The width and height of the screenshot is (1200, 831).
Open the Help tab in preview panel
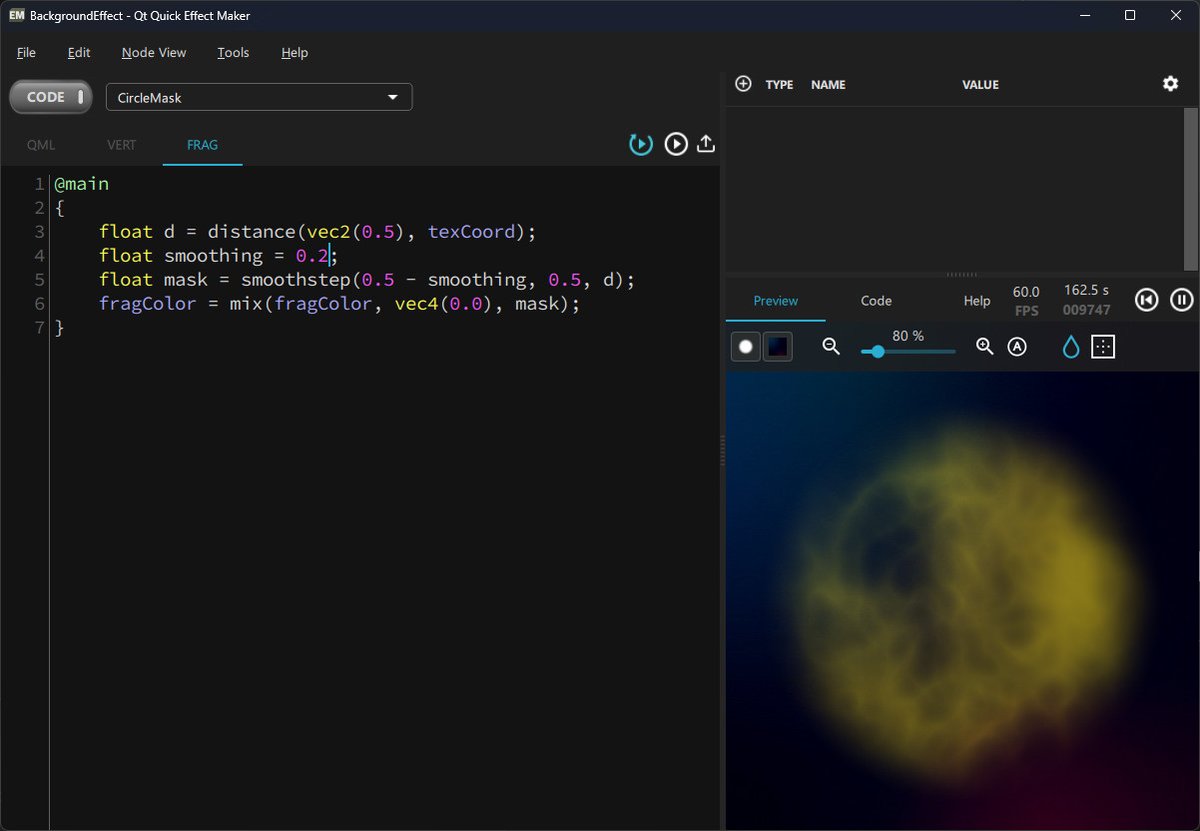point(977,300)
